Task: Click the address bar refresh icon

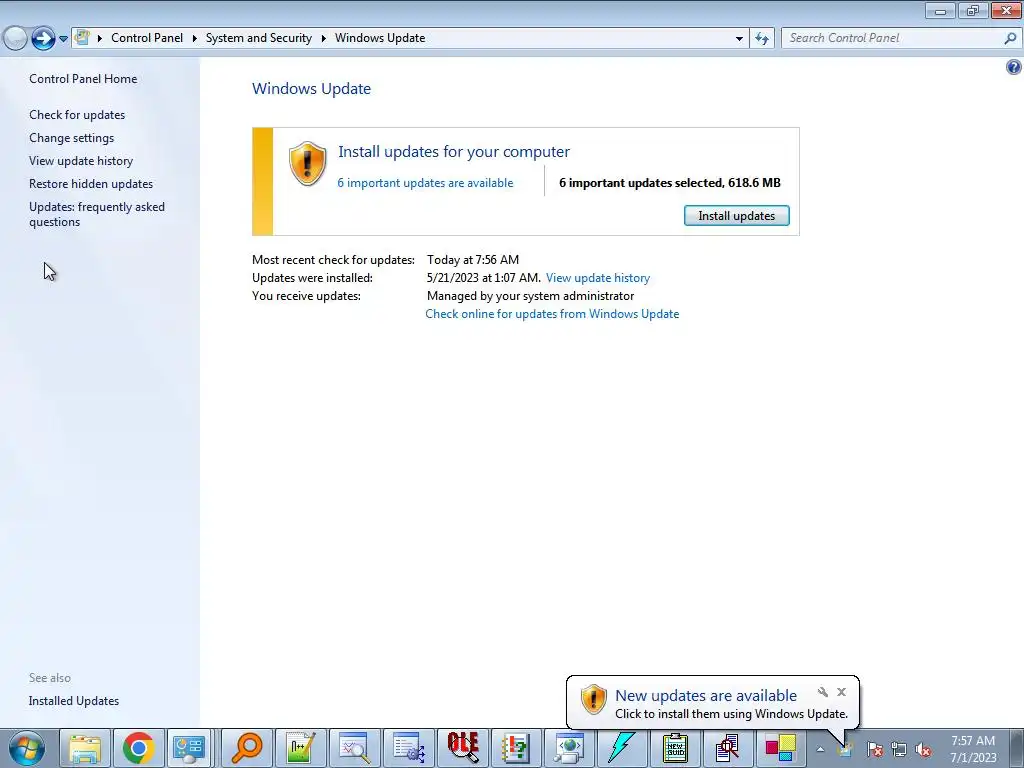Action: [762, 38]
